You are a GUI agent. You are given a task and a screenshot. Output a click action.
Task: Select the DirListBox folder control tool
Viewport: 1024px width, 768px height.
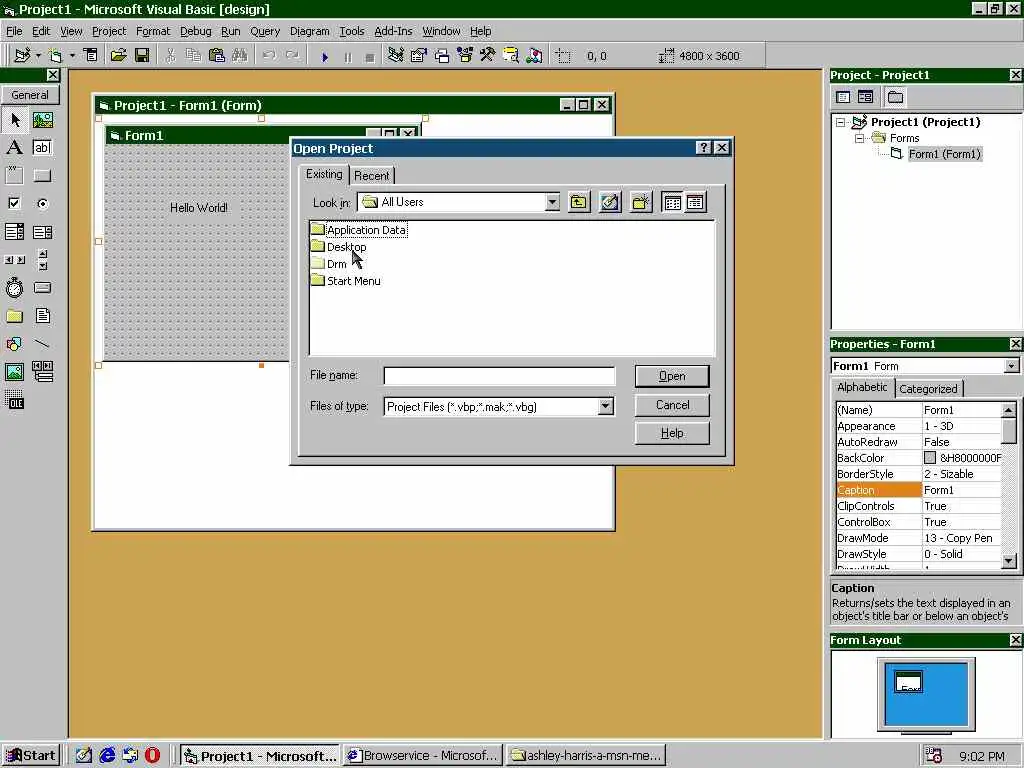14,316
